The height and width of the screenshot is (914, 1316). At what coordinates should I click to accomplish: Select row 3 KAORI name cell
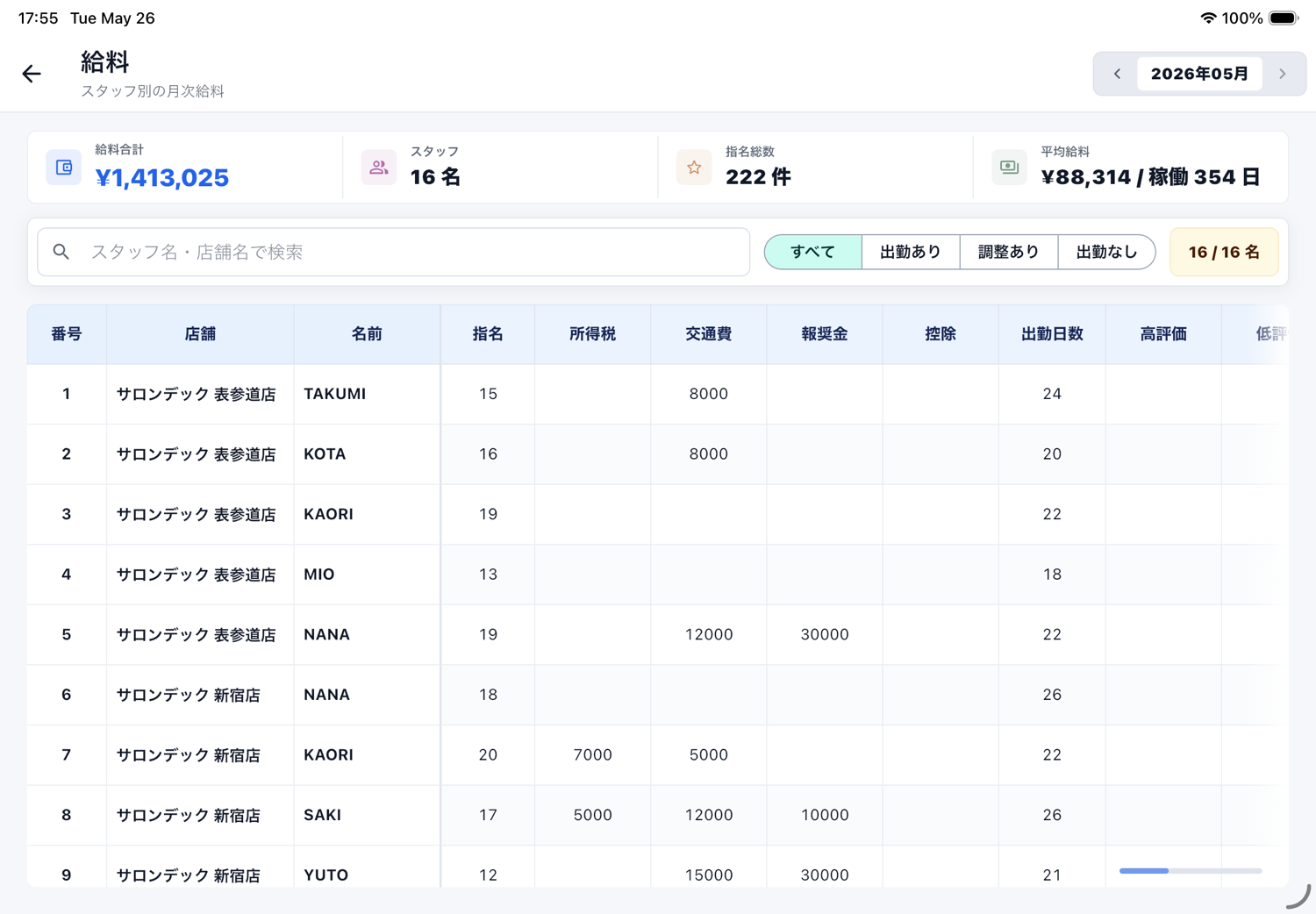367,514
